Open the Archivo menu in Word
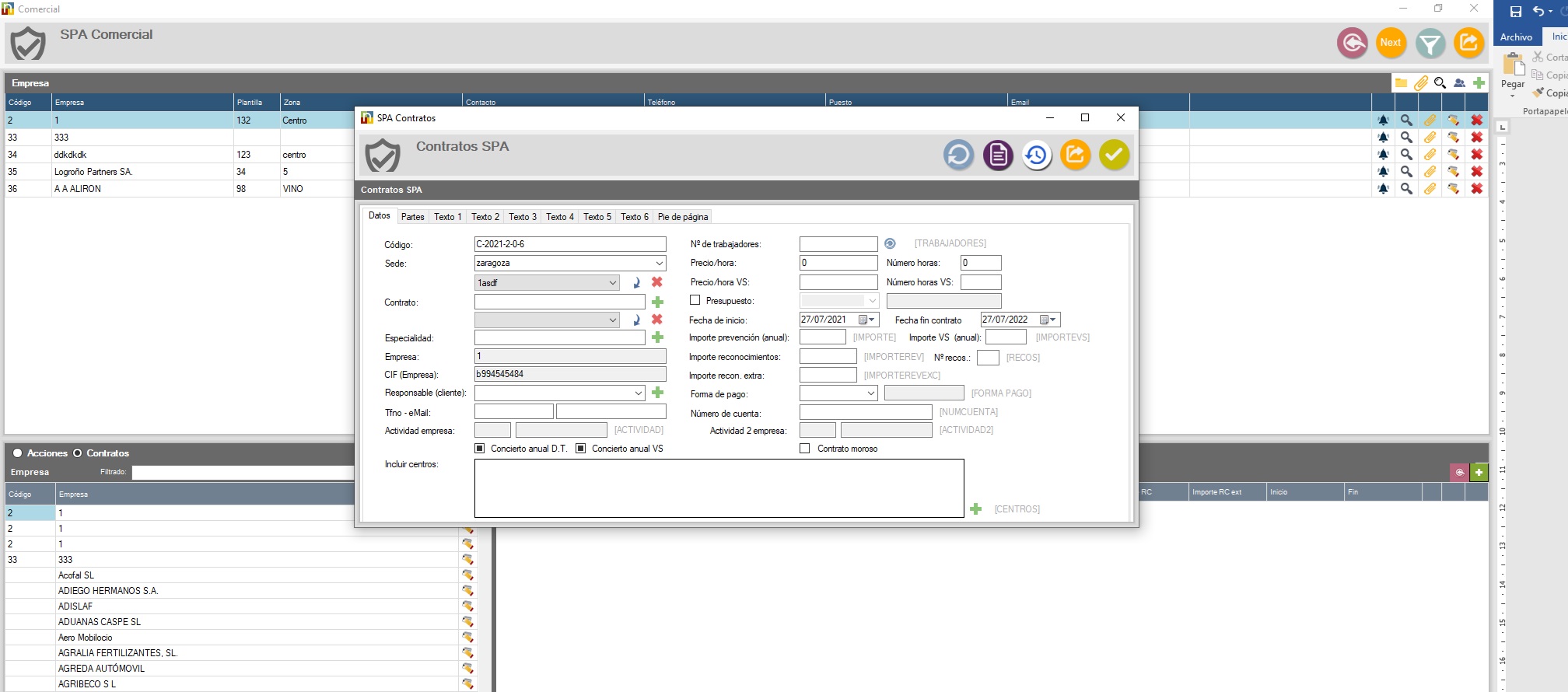Screen dimensions: 1568x692 click(x=1516, y=37)
